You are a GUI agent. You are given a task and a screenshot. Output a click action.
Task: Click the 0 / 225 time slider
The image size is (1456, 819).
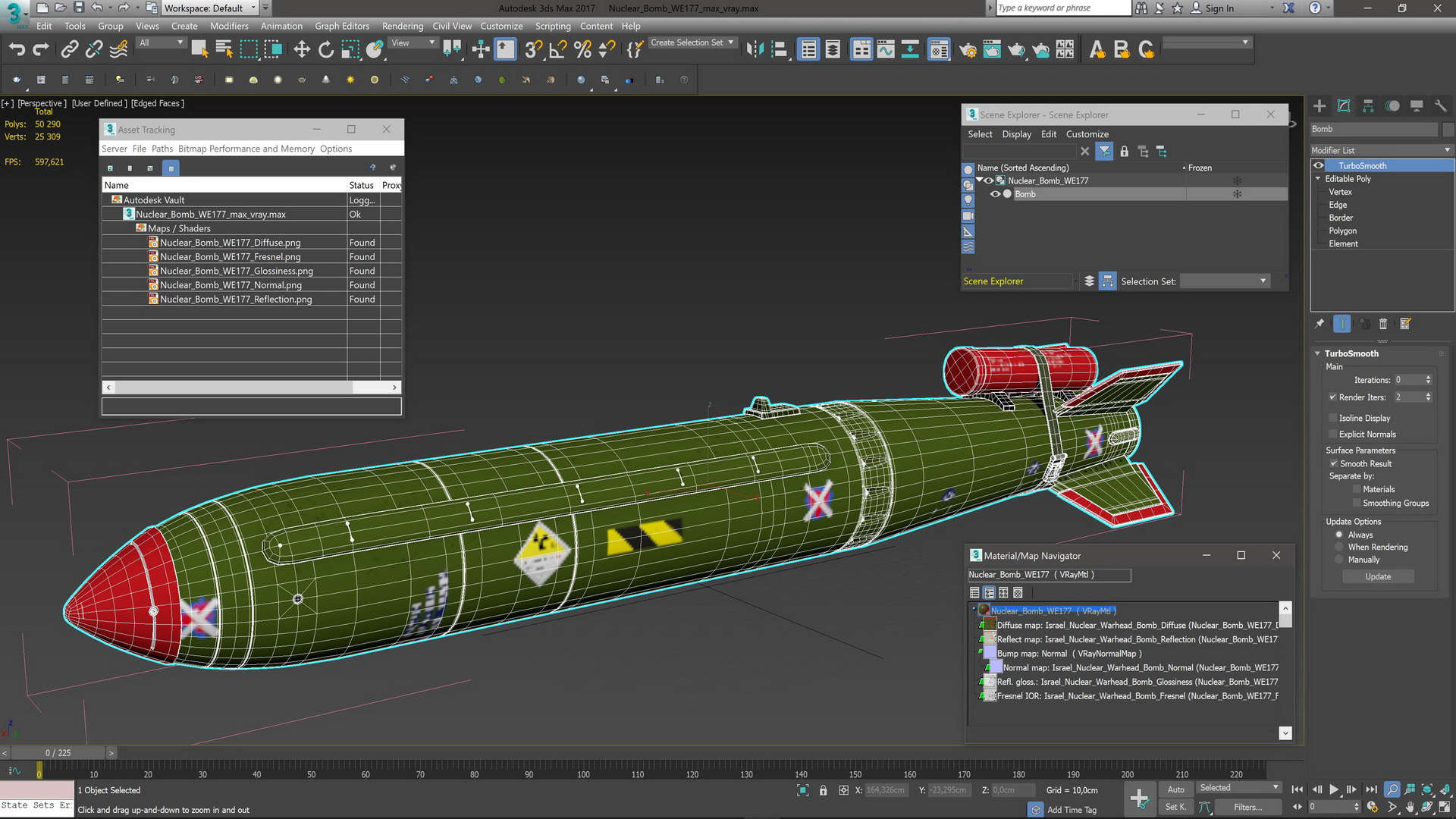[58, 753]
